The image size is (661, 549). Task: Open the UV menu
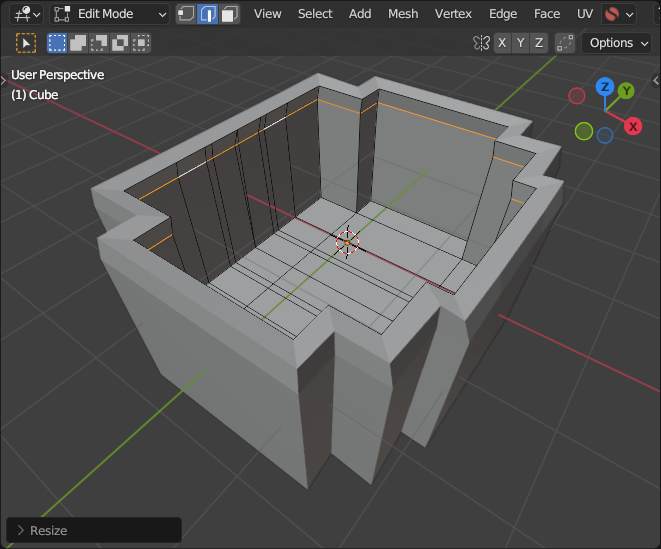(585, 14)
